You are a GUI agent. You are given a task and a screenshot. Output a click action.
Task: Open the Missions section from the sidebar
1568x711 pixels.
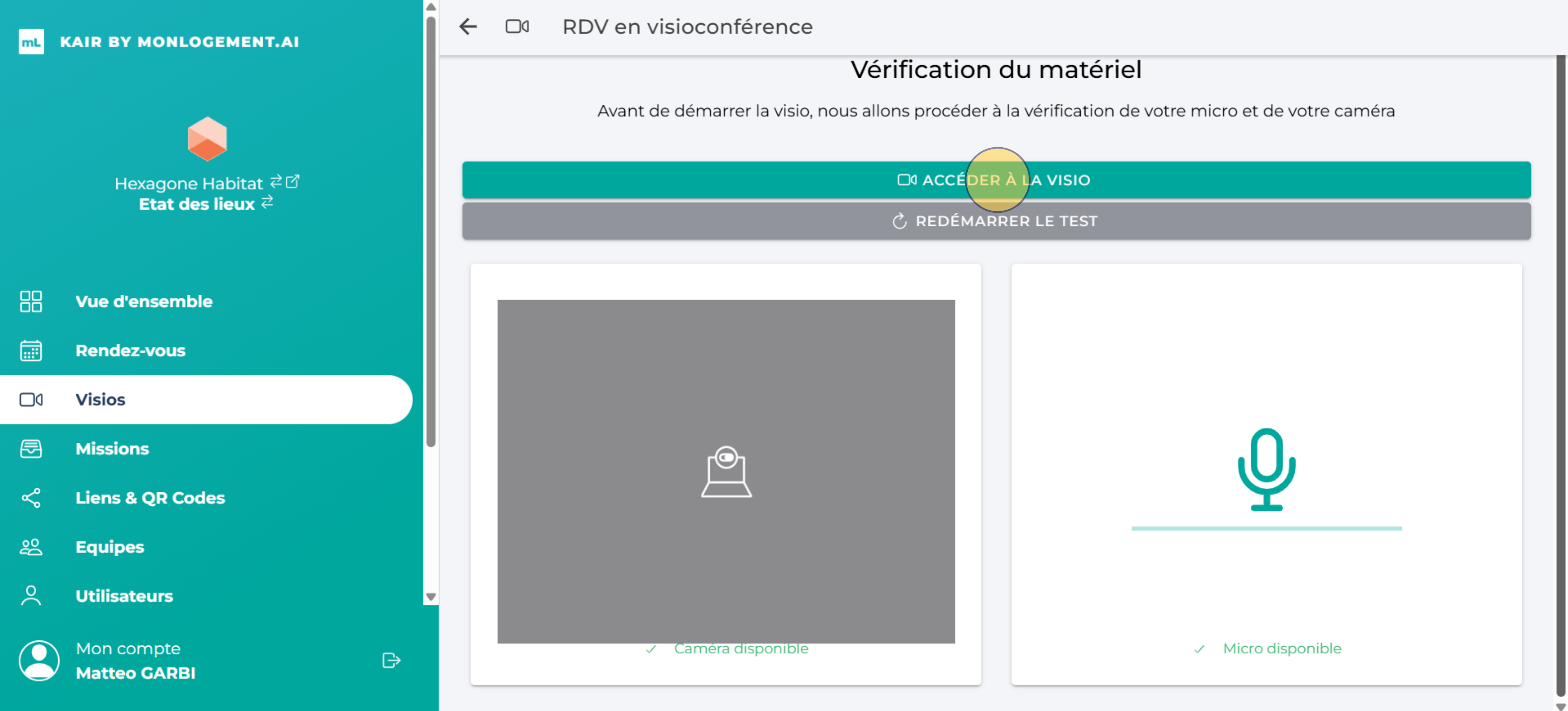coord(113,449)
